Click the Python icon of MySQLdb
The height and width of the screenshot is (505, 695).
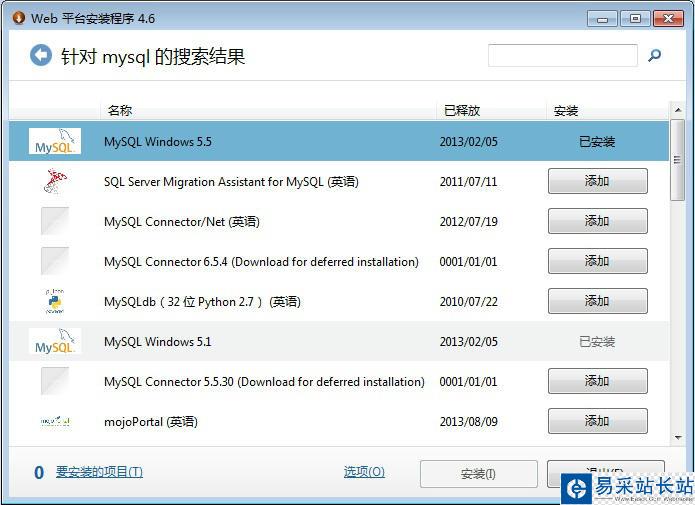(55, 301)
